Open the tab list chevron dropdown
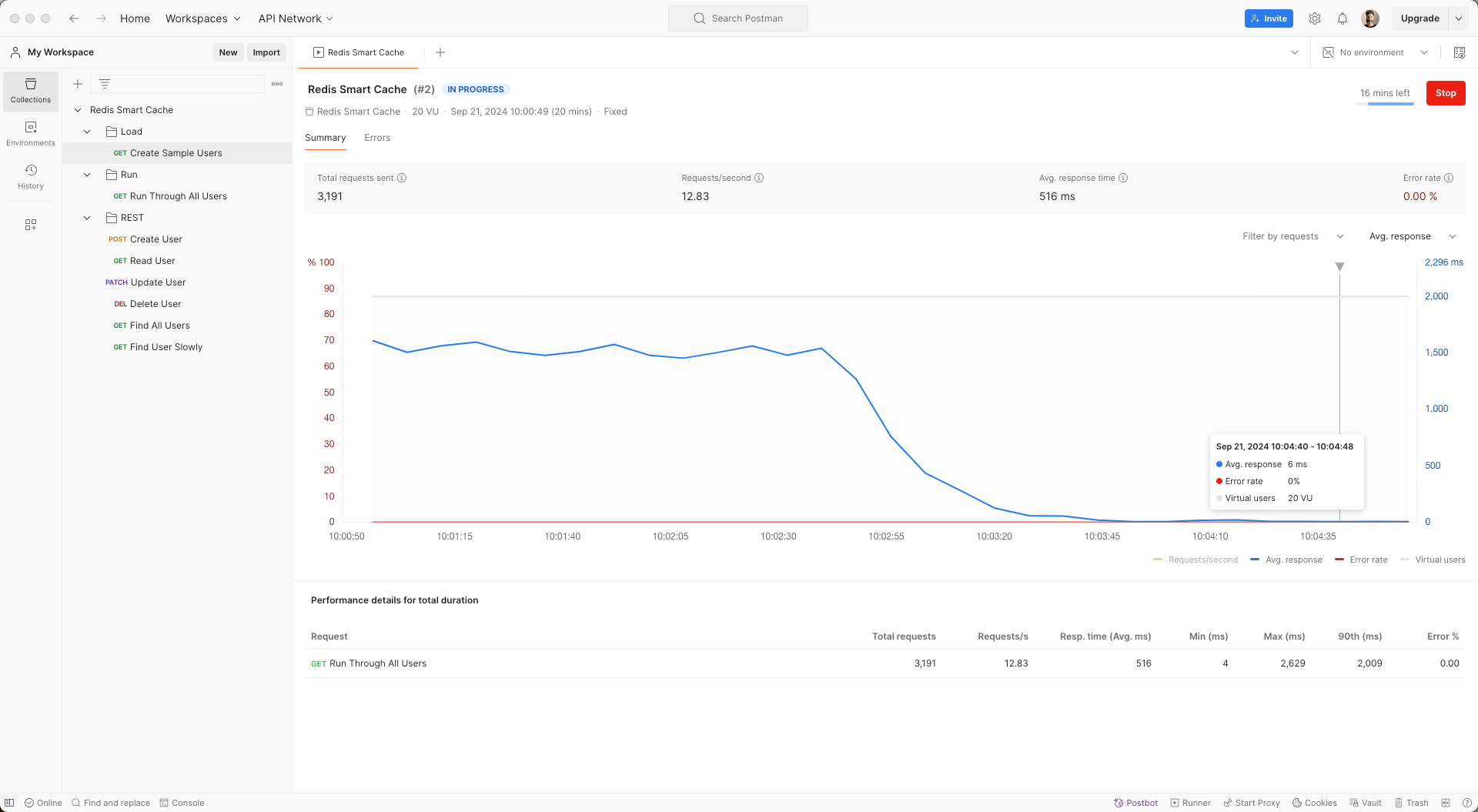The image size is (1478, 812). pyautogui.click(x=1295, y=52)
